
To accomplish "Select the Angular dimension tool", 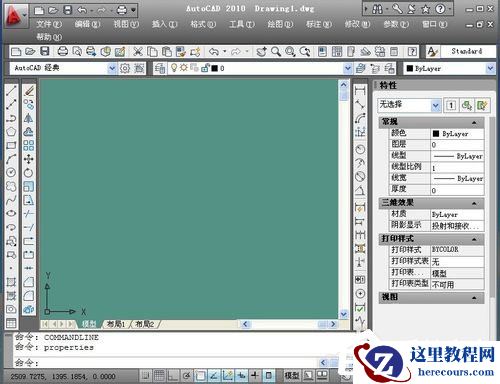I will click(360, 190).
